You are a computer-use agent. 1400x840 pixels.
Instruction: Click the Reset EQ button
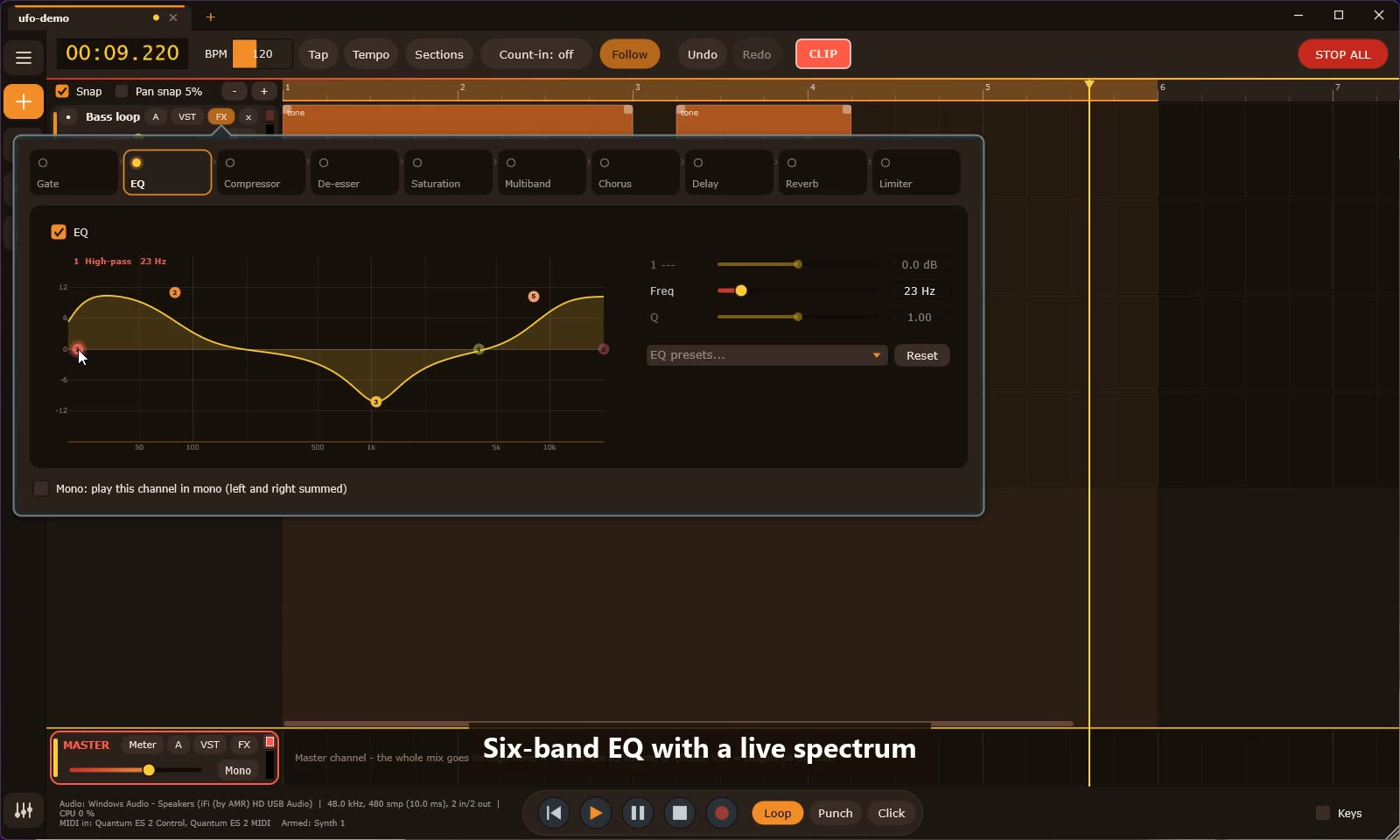922,355
